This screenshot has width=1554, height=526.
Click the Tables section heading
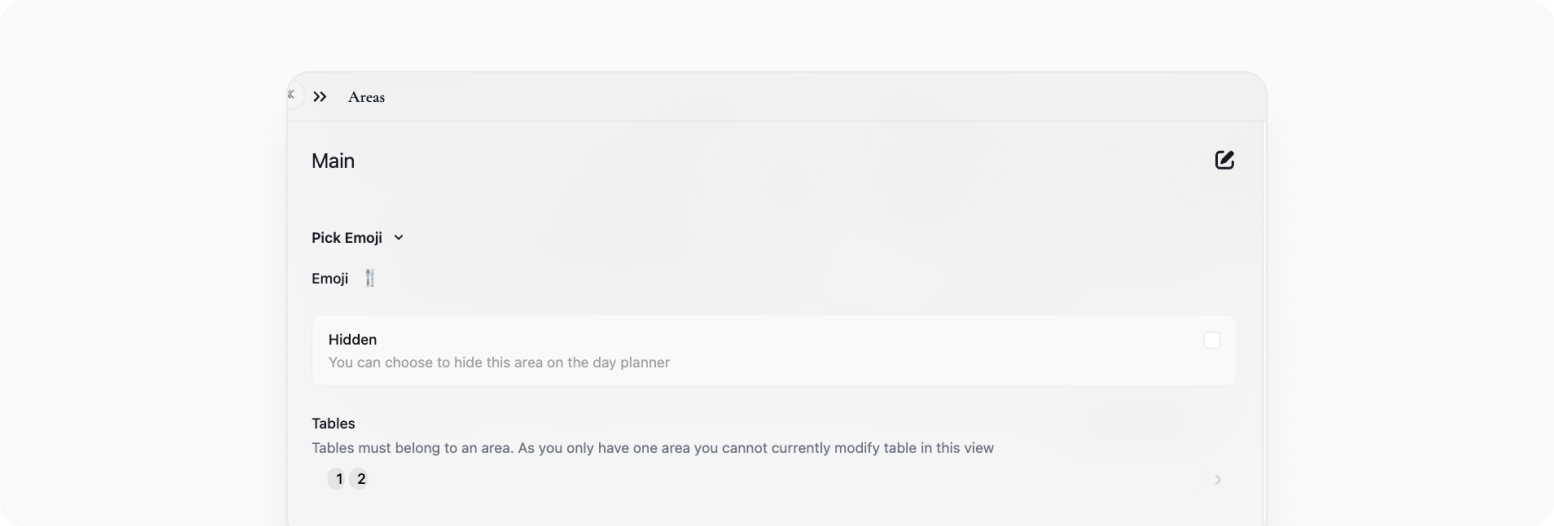click(333, 424)
